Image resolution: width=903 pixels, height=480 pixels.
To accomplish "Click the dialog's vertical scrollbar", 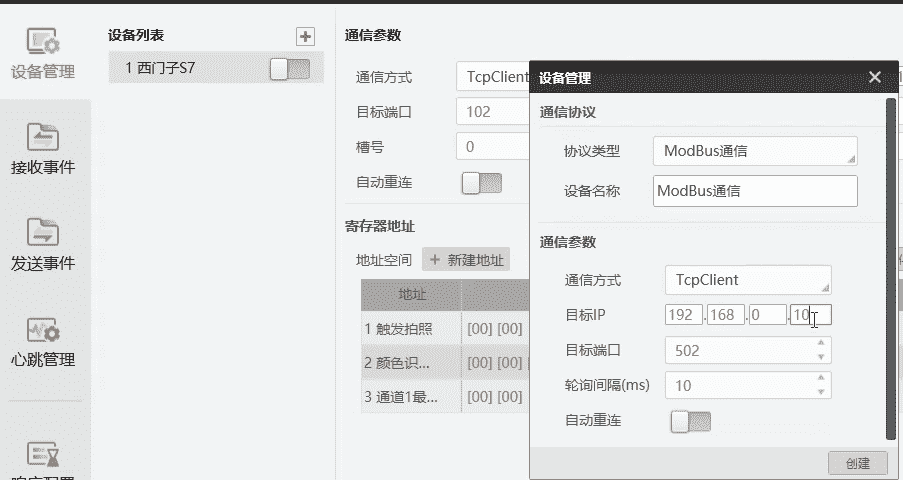I will click(x=890, y=268).
